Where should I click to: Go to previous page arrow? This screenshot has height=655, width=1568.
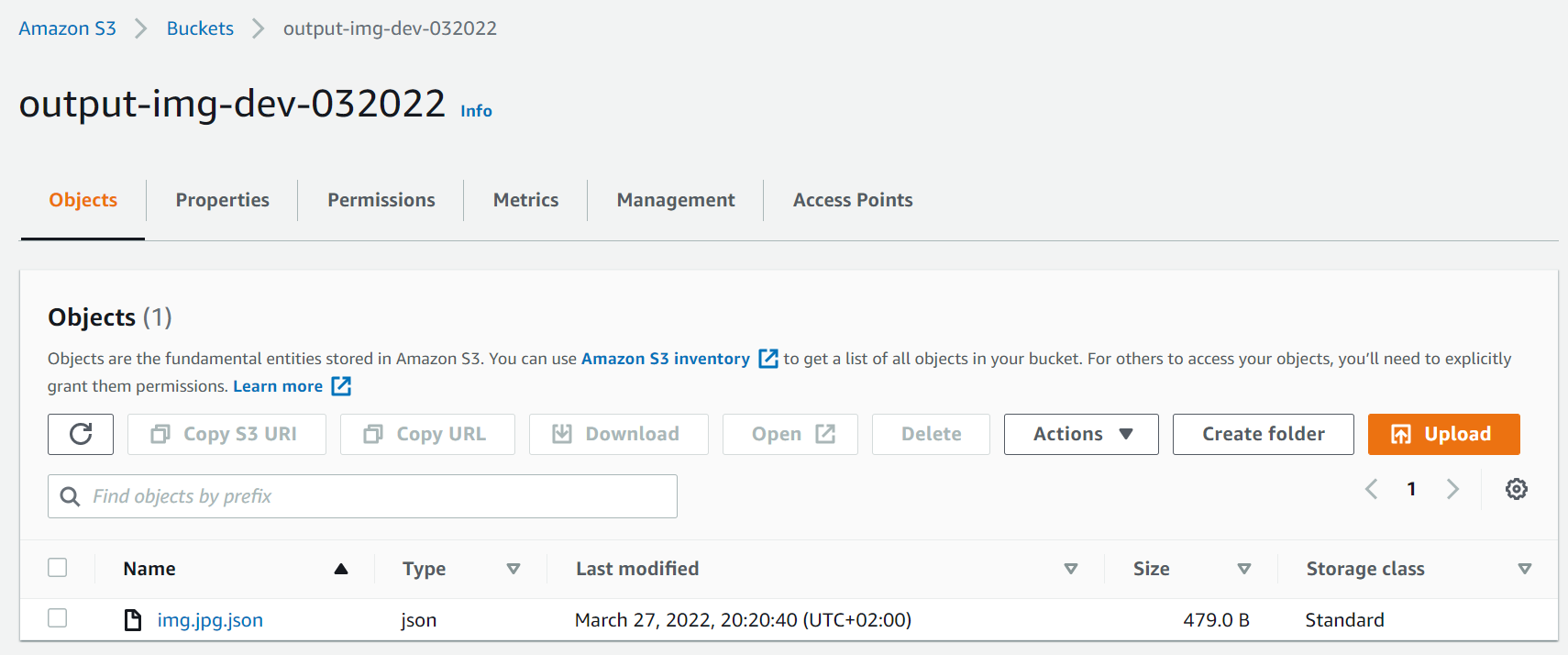click(x=1372, y=489)
